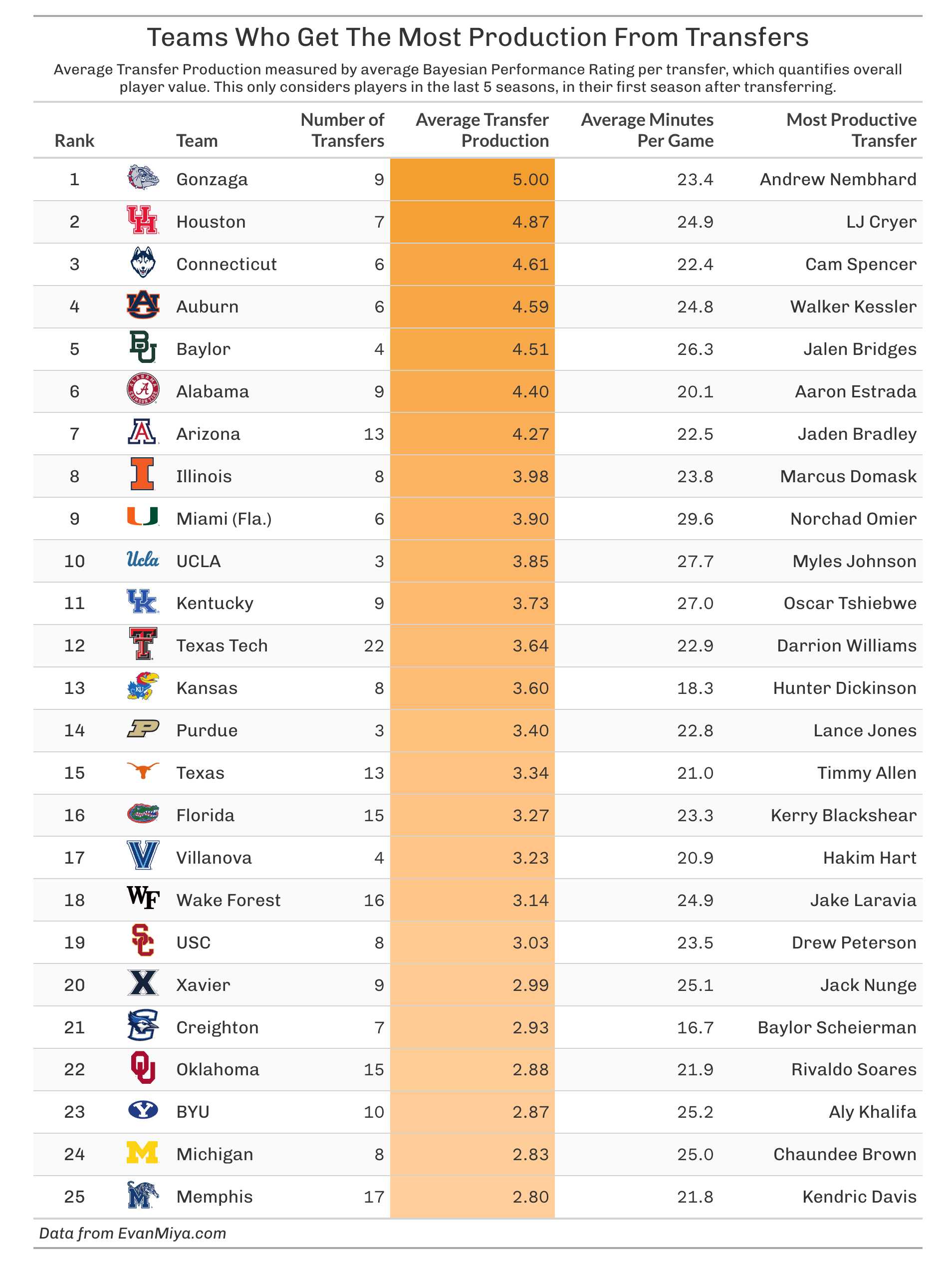Select the Connecticut husky logo
Image resolution: width=952 pixels, height=1268 pixels.
tap(143, 263)
